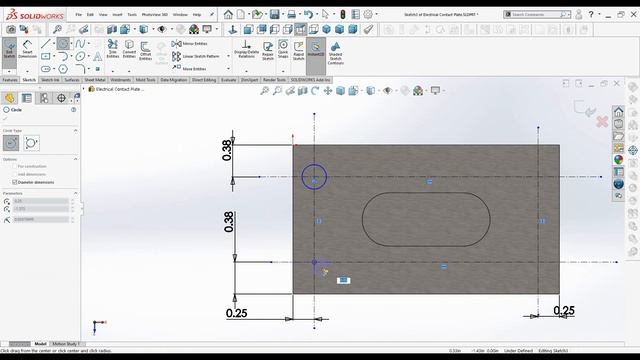
Task: Click Trim Entities tool
Action: click(x=113, y=49)
